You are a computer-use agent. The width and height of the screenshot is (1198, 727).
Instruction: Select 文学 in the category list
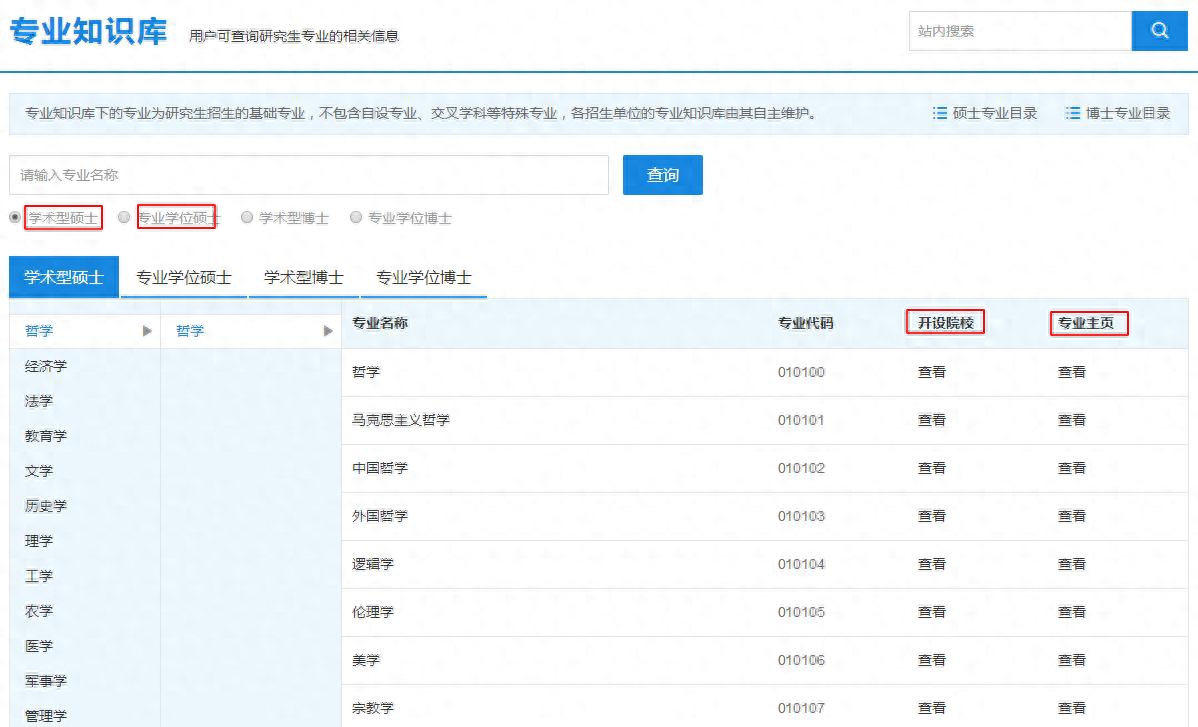[39, 471]
